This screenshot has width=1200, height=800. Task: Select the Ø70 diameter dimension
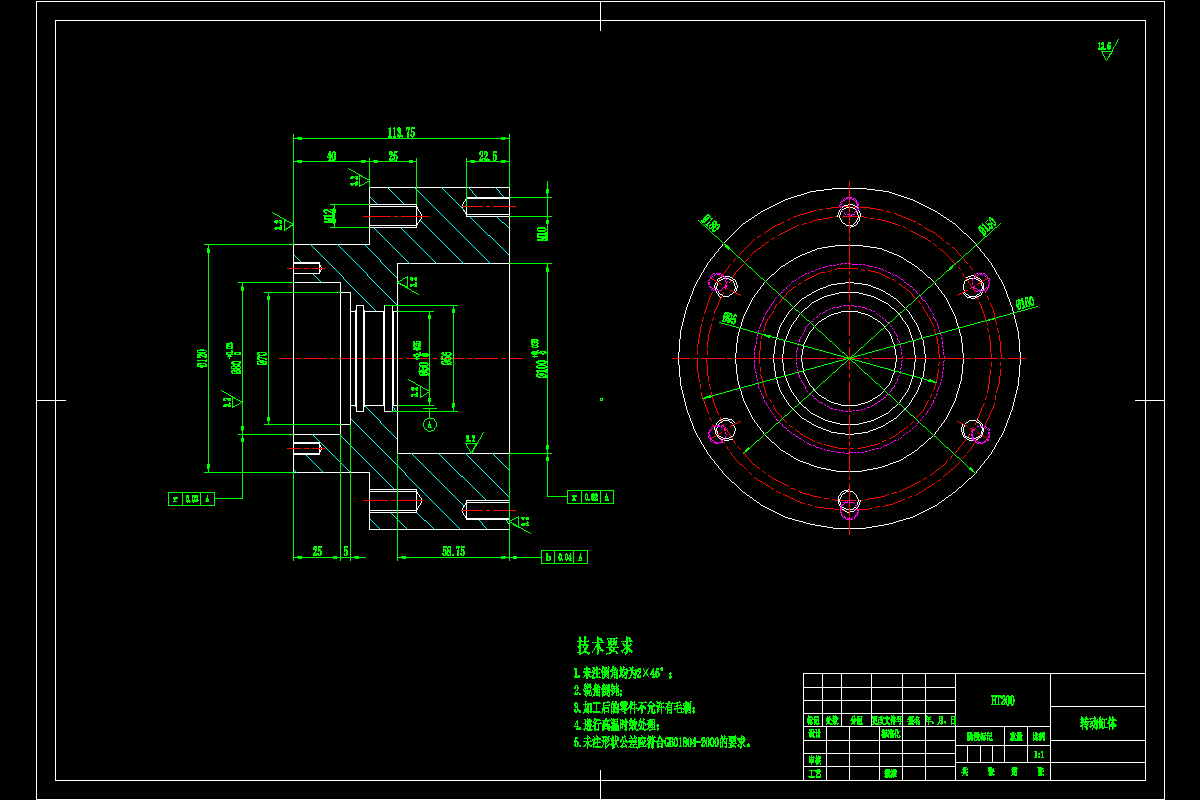pos(262,358)
